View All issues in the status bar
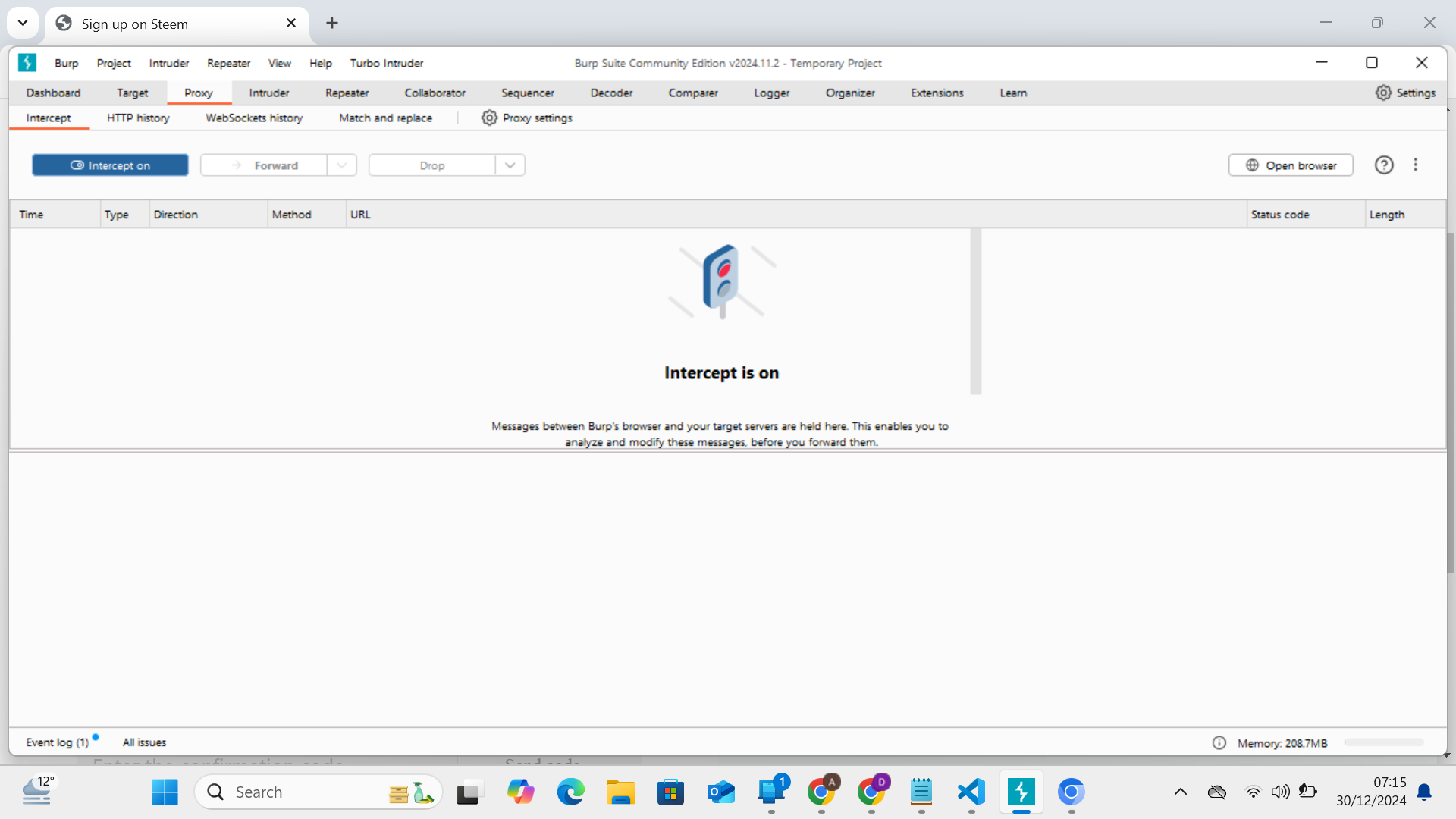Image resolution: width=1456 pixels, height=819 pixels. (x=144, y=742)
